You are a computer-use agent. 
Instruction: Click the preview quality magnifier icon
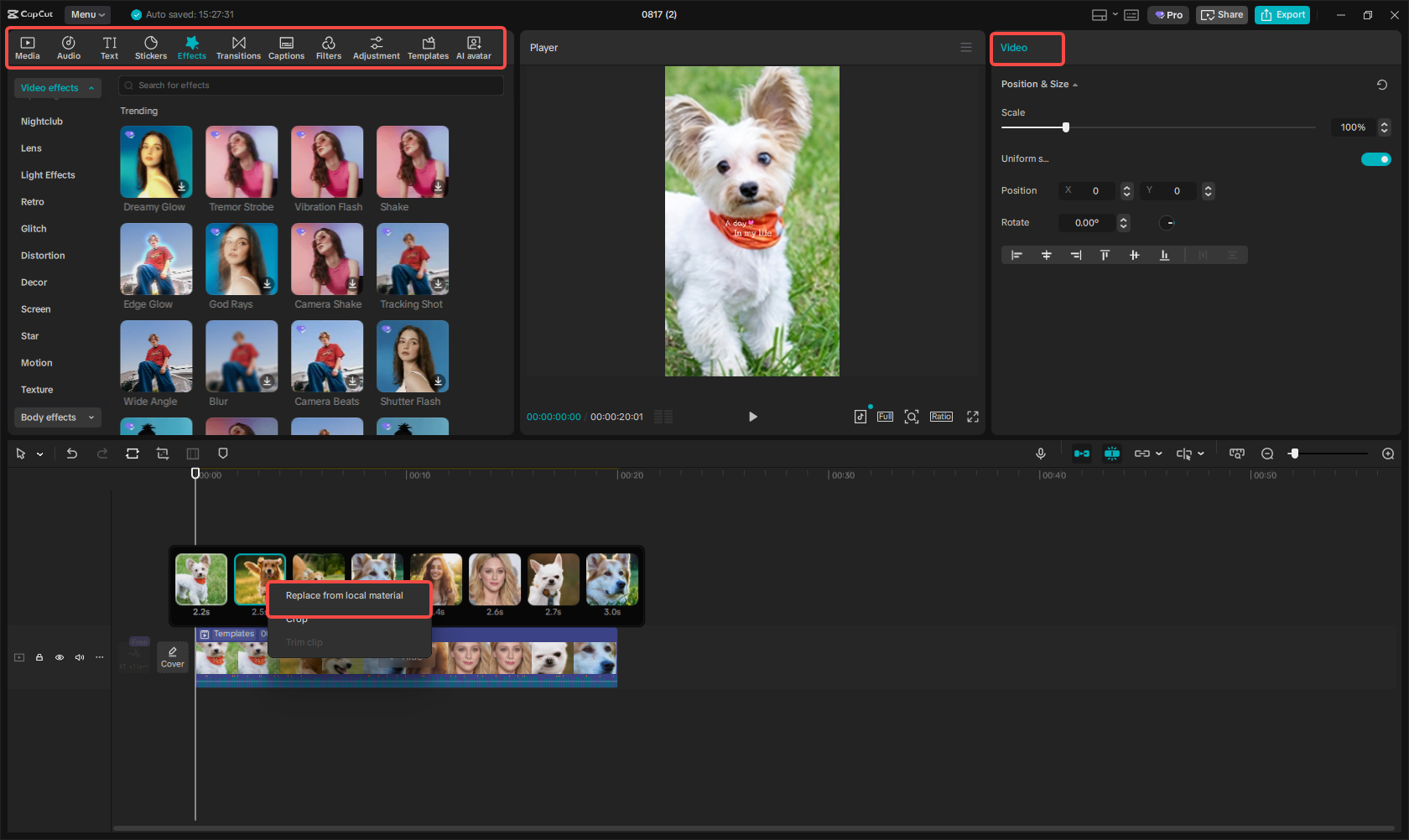(x=912, y=416)
